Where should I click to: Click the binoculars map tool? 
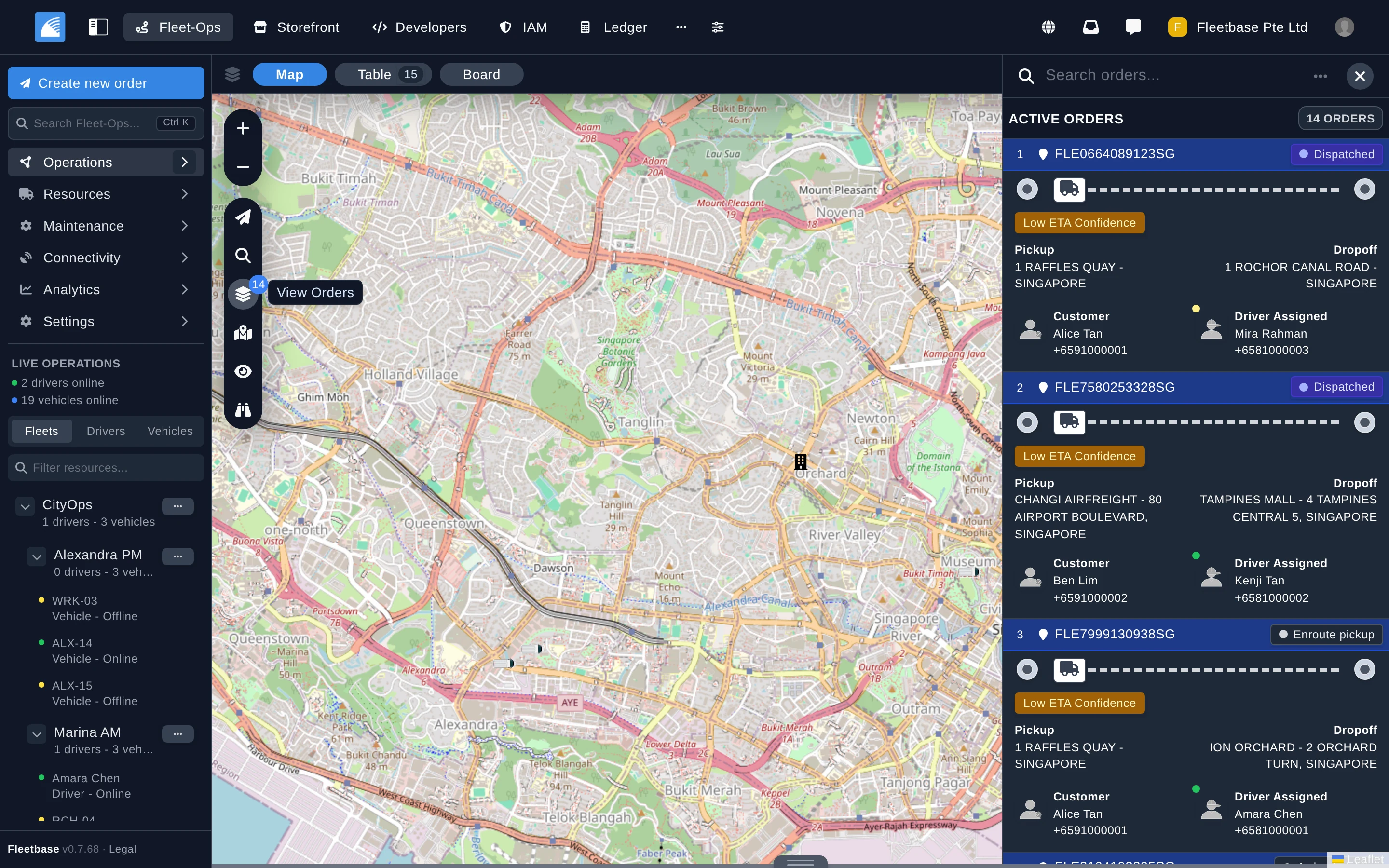pyautogui.click(x=243, y=410)
